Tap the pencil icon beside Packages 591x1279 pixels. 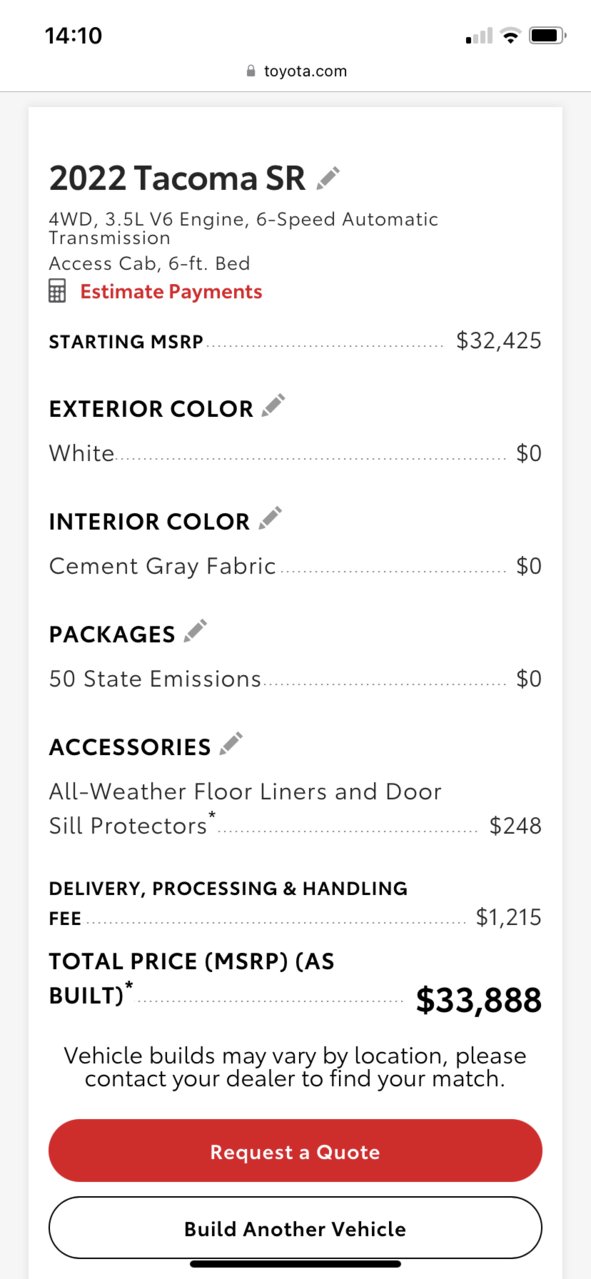[x=195, y=631]
